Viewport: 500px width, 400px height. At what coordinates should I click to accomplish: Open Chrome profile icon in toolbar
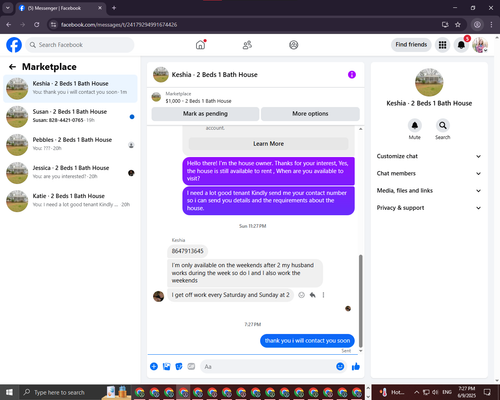coord(477,25)
